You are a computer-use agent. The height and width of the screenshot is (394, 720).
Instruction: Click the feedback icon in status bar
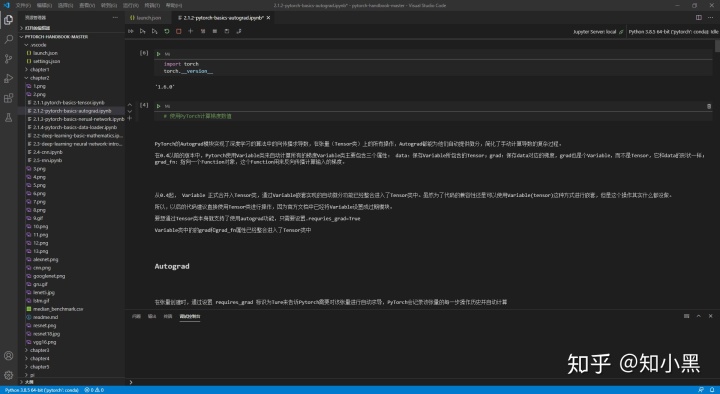701,390
